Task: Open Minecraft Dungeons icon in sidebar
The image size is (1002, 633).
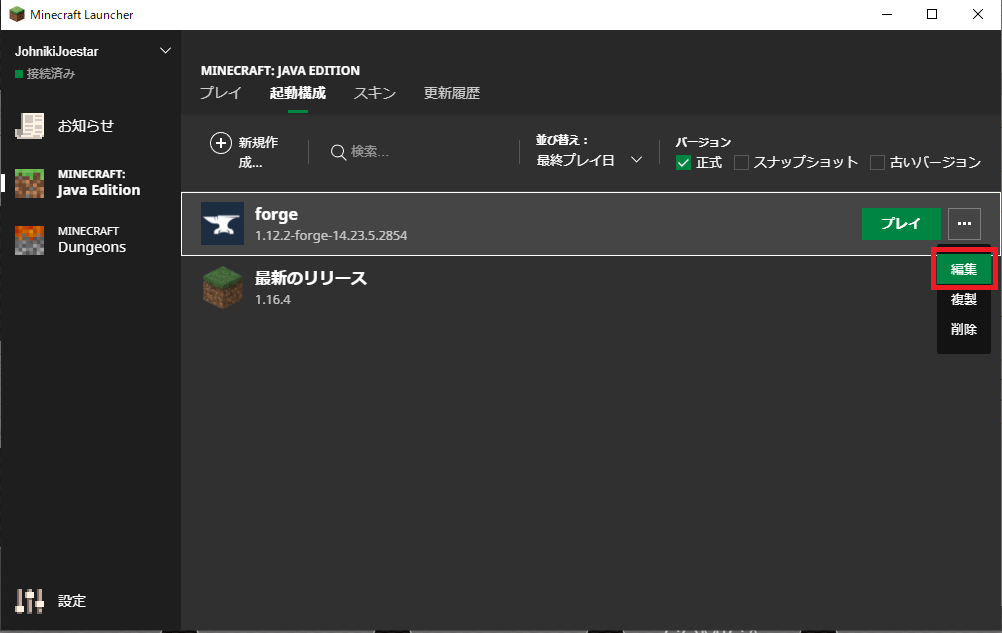Action: pyautogui.click(x=29, y=240)
